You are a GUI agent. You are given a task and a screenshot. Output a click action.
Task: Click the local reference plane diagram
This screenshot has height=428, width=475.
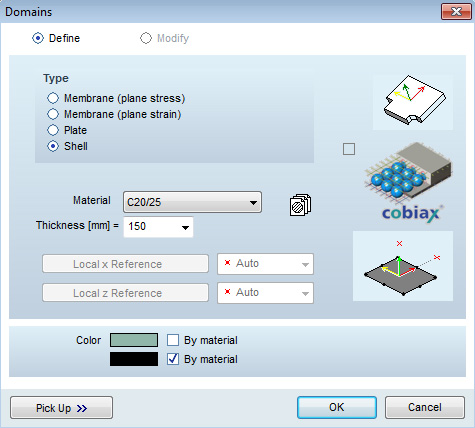click(x=403, y=266)
